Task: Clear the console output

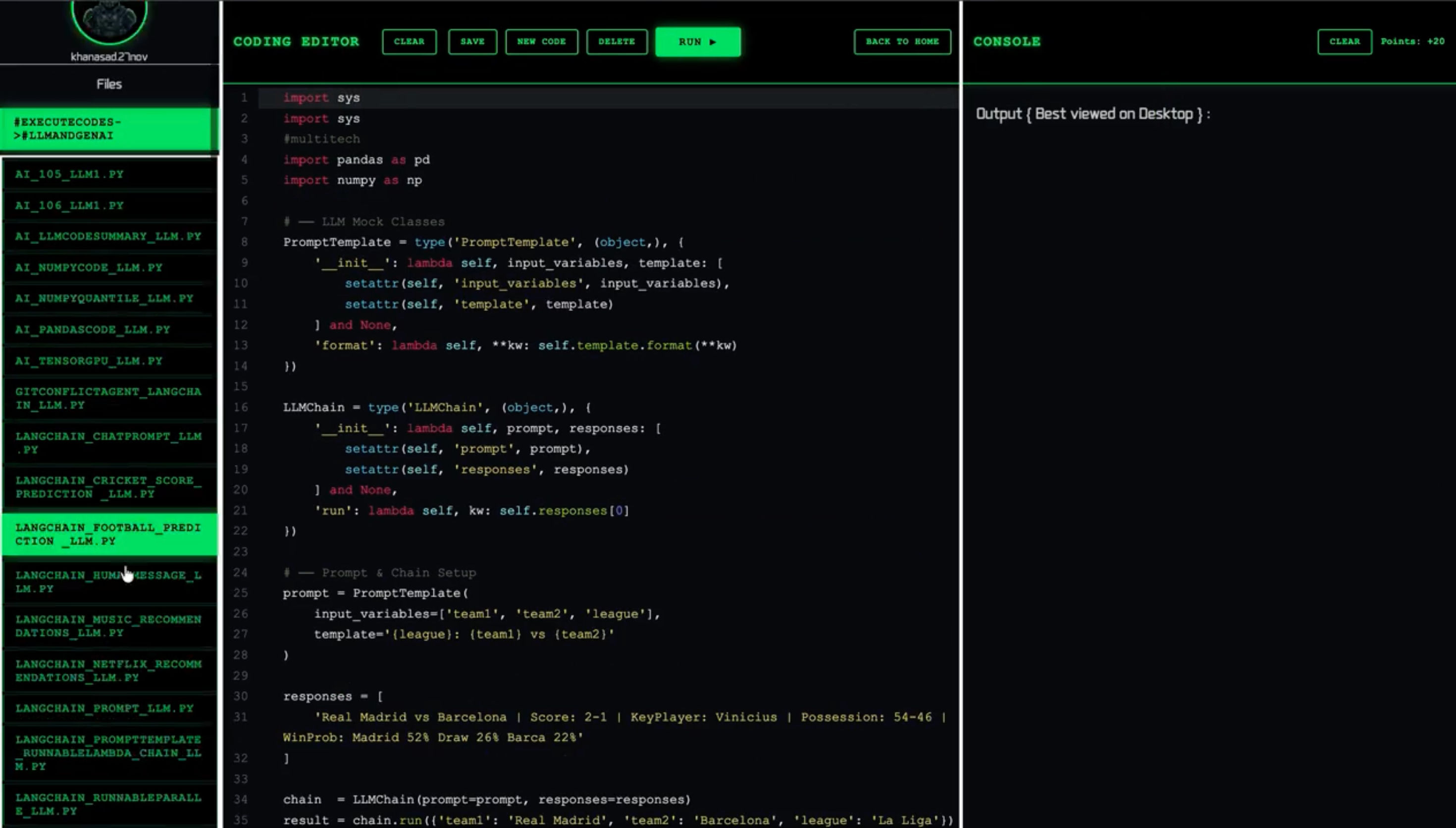Action: (1345, 42)
